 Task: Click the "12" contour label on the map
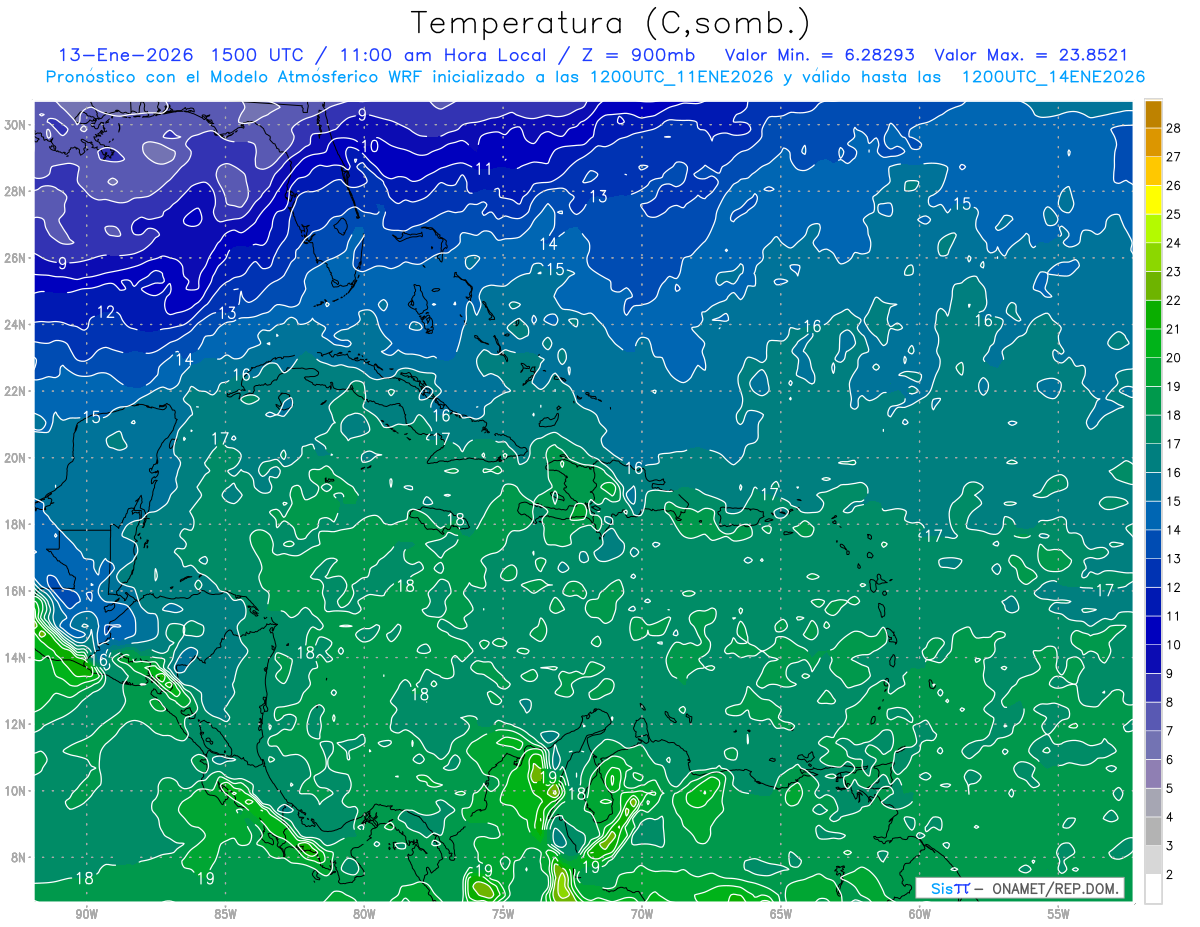click(x=106, y=312)
